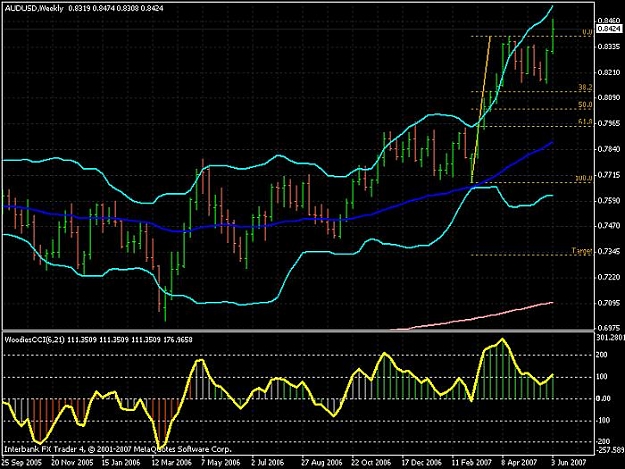Select the 100.0 Fibonacci level label
Screen dimensions: 625x469
584,178
